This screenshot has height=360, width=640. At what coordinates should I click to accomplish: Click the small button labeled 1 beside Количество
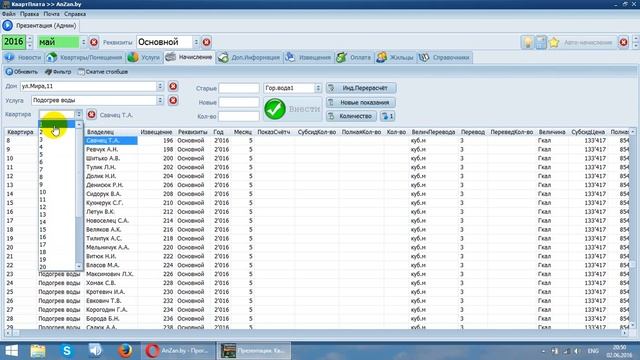click(387, 116)
